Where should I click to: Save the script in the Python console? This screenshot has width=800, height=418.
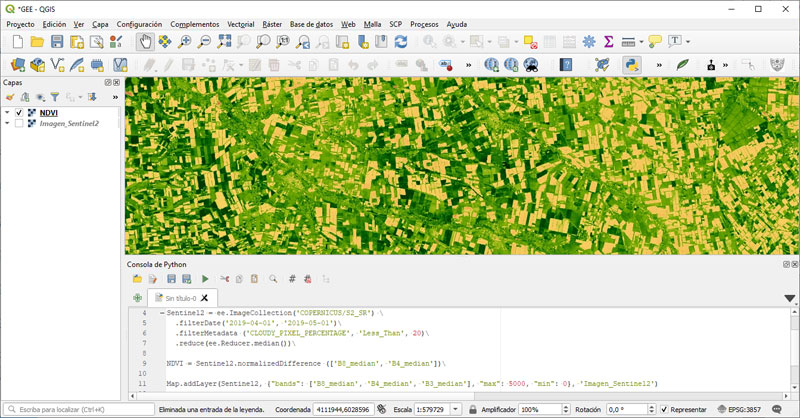pyautogui.click(x=171, y=279)
